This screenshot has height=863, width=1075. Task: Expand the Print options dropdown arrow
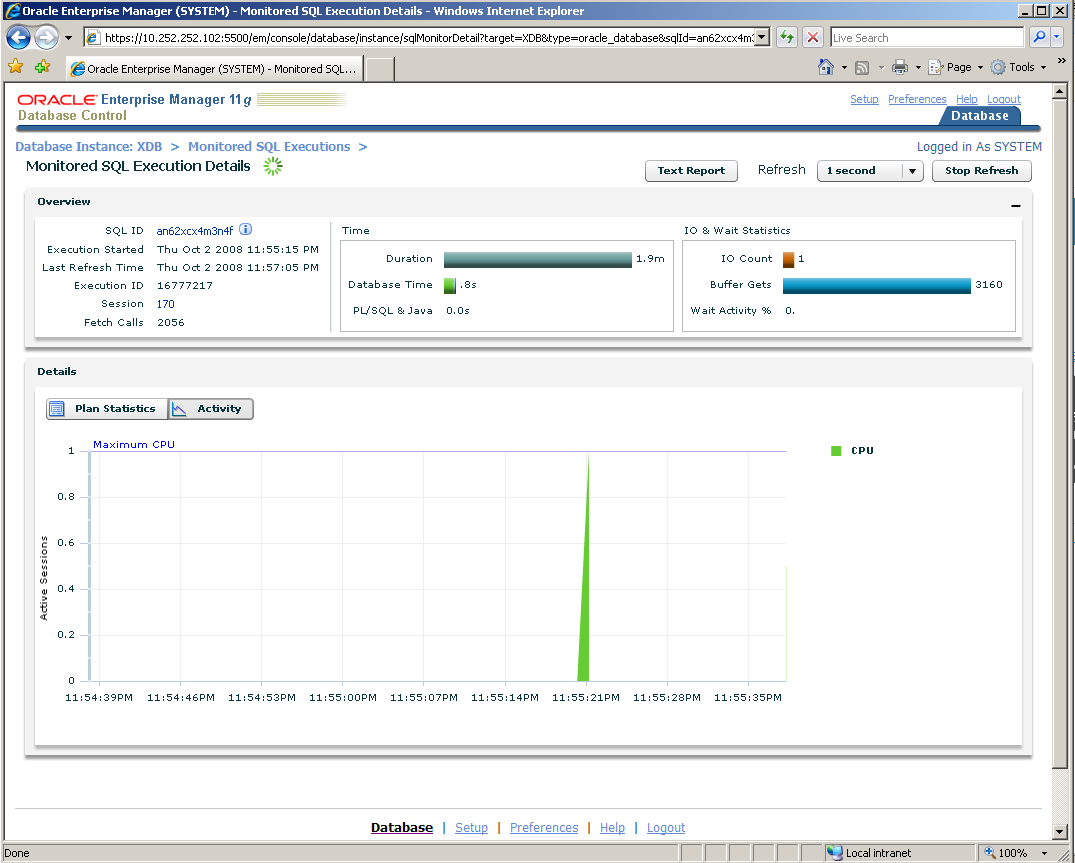pos(918,67)
